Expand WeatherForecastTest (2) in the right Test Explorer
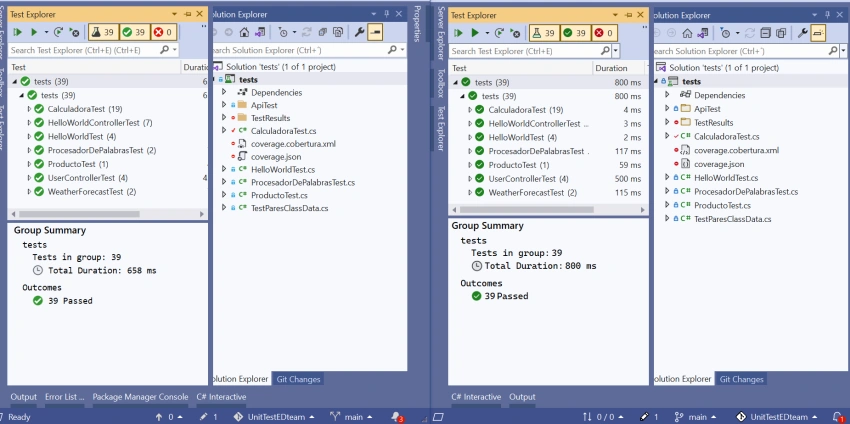 [x=470, y=192]
